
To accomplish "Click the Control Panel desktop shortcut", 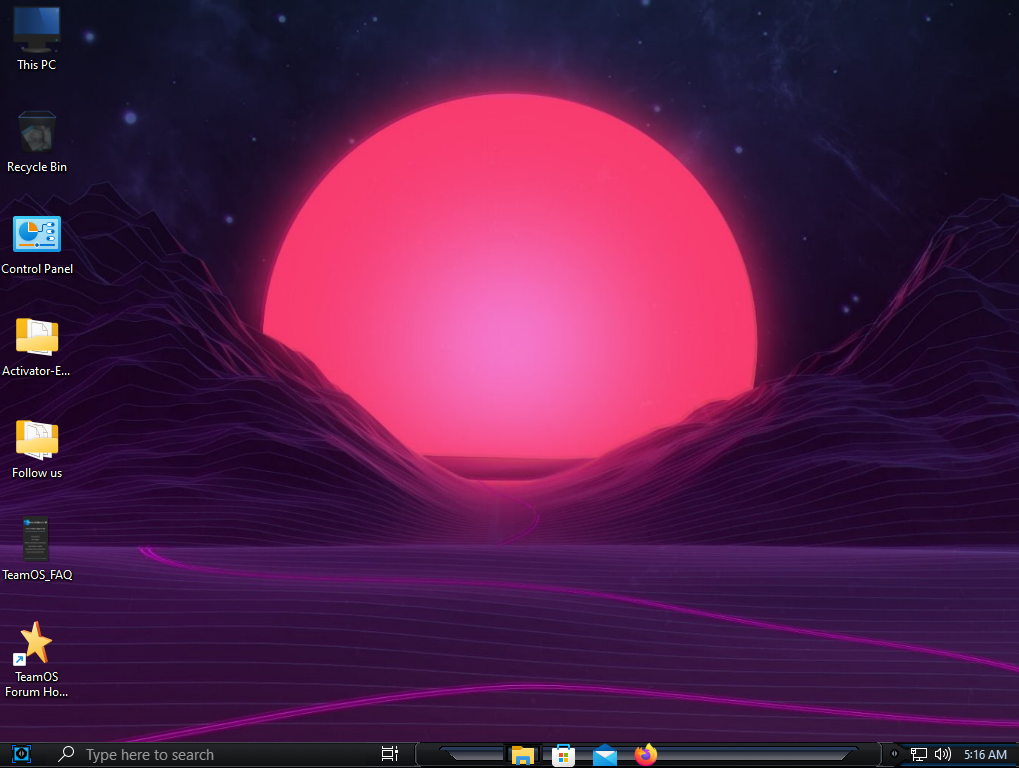I will coord(37,235).
